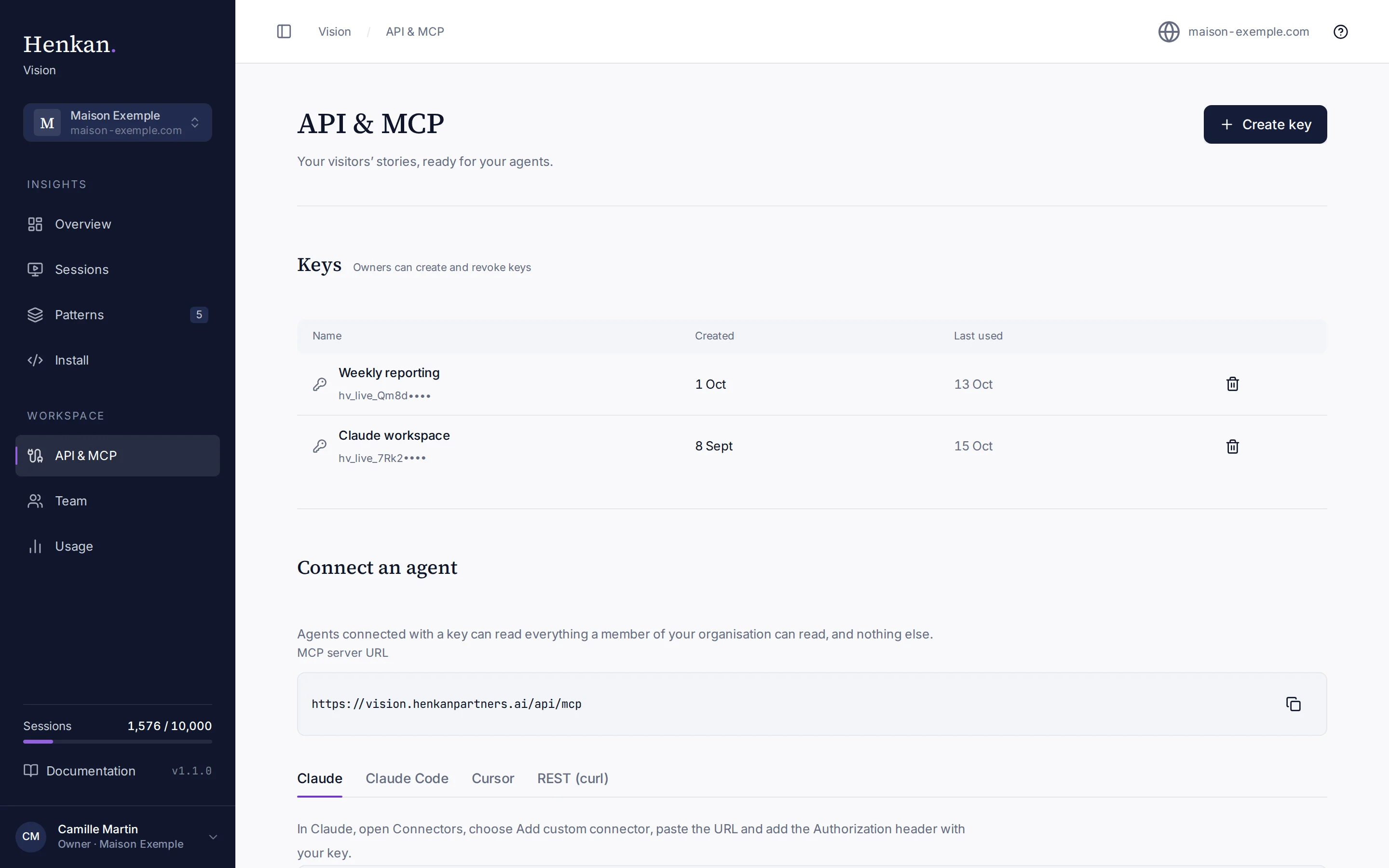This screenshot has height=868, width=1389.
Task: Click the key icon for Claude workspace
Action: tap(320, 446)
